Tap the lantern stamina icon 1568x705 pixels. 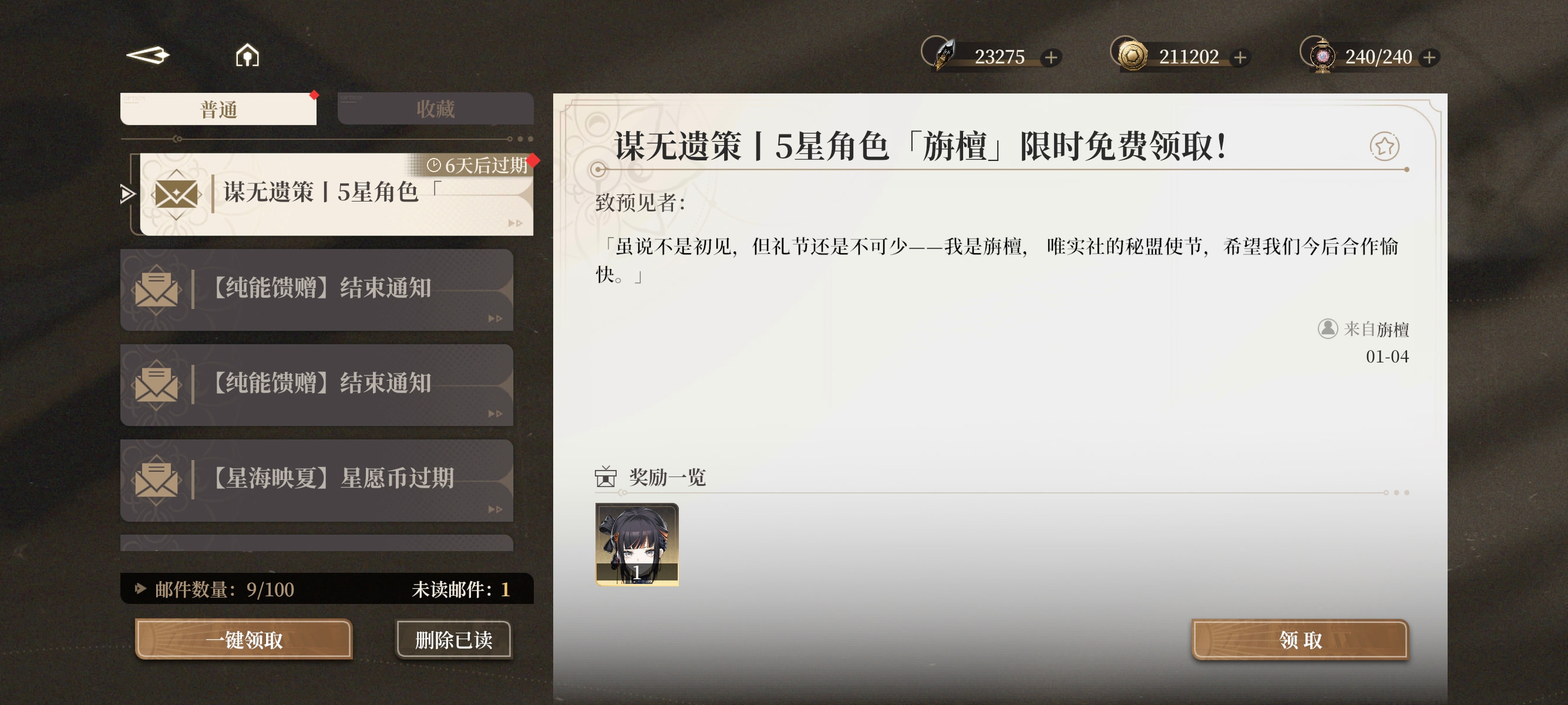click(1322, 56)
